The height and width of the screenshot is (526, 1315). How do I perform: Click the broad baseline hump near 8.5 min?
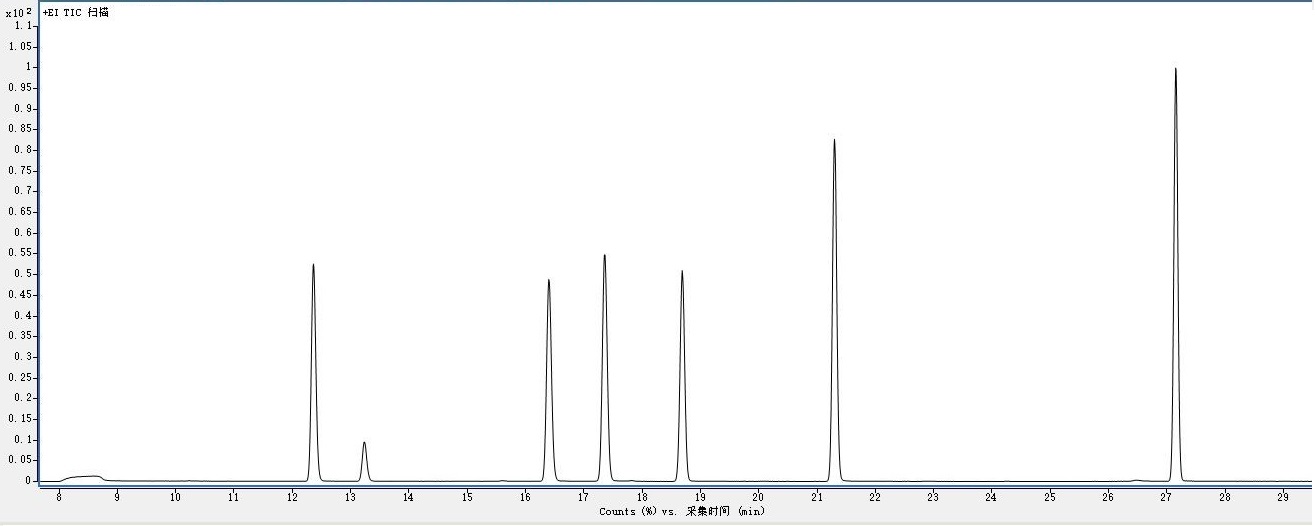85,477
